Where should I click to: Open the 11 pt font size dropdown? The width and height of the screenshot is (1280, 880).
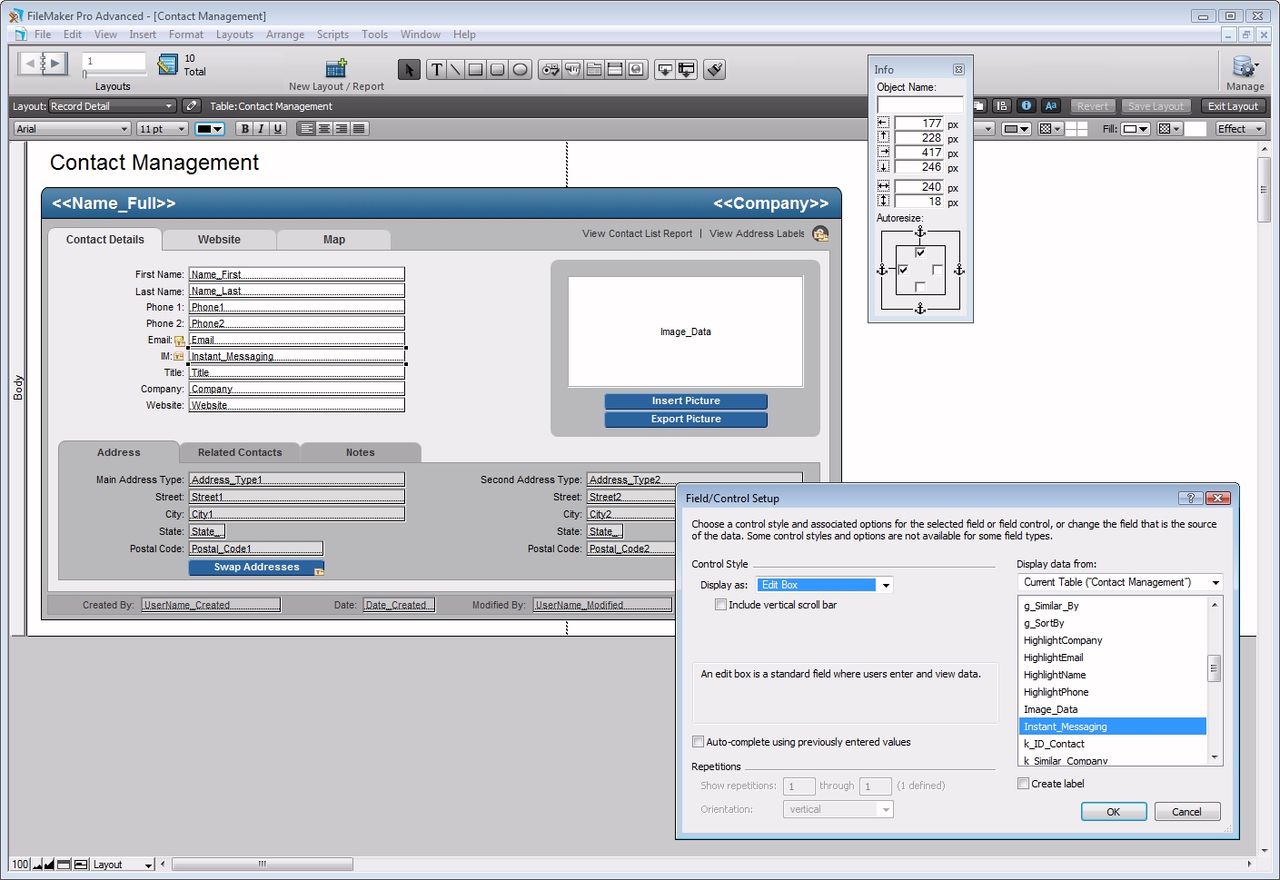point(162,129)
